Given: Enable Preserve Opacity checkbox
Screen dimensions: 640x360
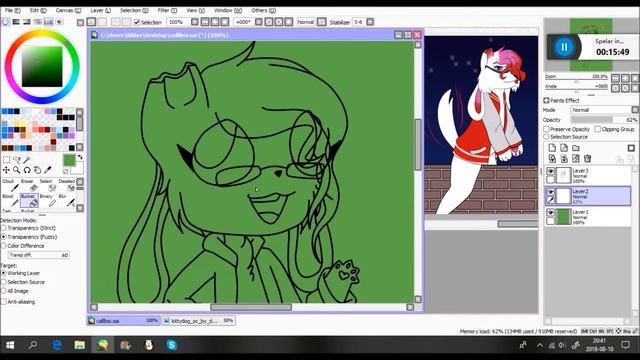Looking at the screenshot, I should click(547, 129).
